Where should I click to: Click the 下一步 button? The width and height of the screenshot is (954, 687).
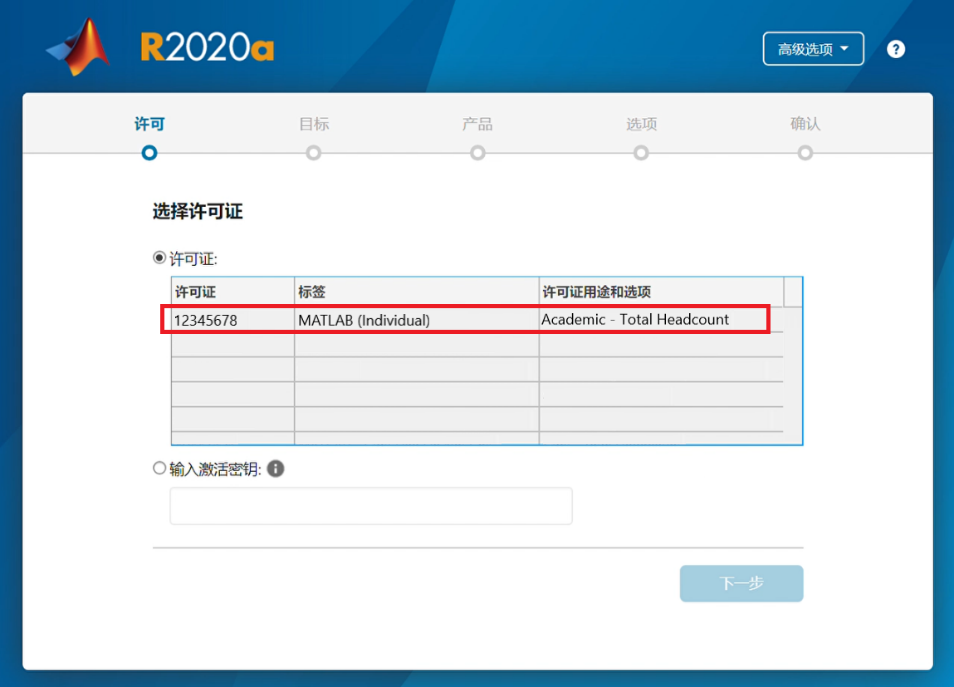click(x=741, y=583)
